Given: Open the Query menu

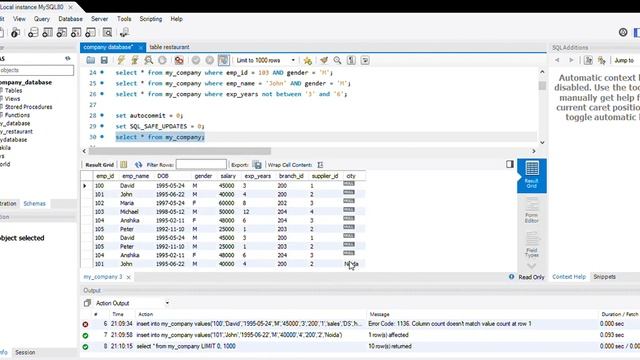Looking at the screenshot, I should [x=42, y=19].
